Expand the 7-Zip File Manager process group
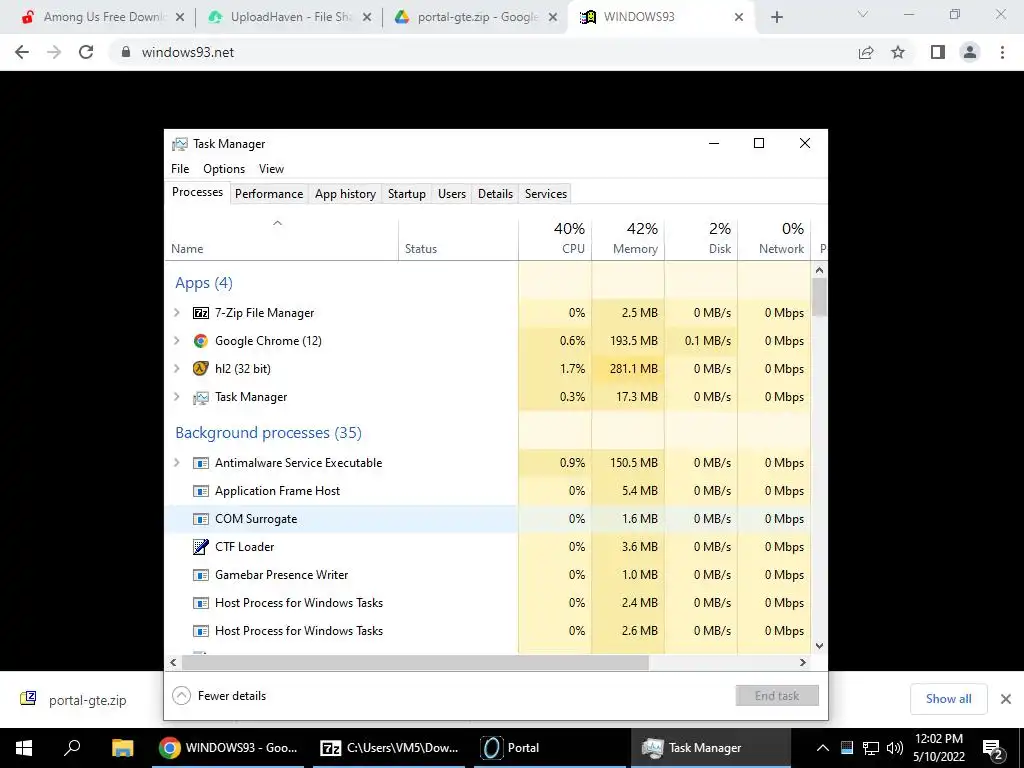The height and width of the screenshot is (768, 1024). [x=176, y=313]
